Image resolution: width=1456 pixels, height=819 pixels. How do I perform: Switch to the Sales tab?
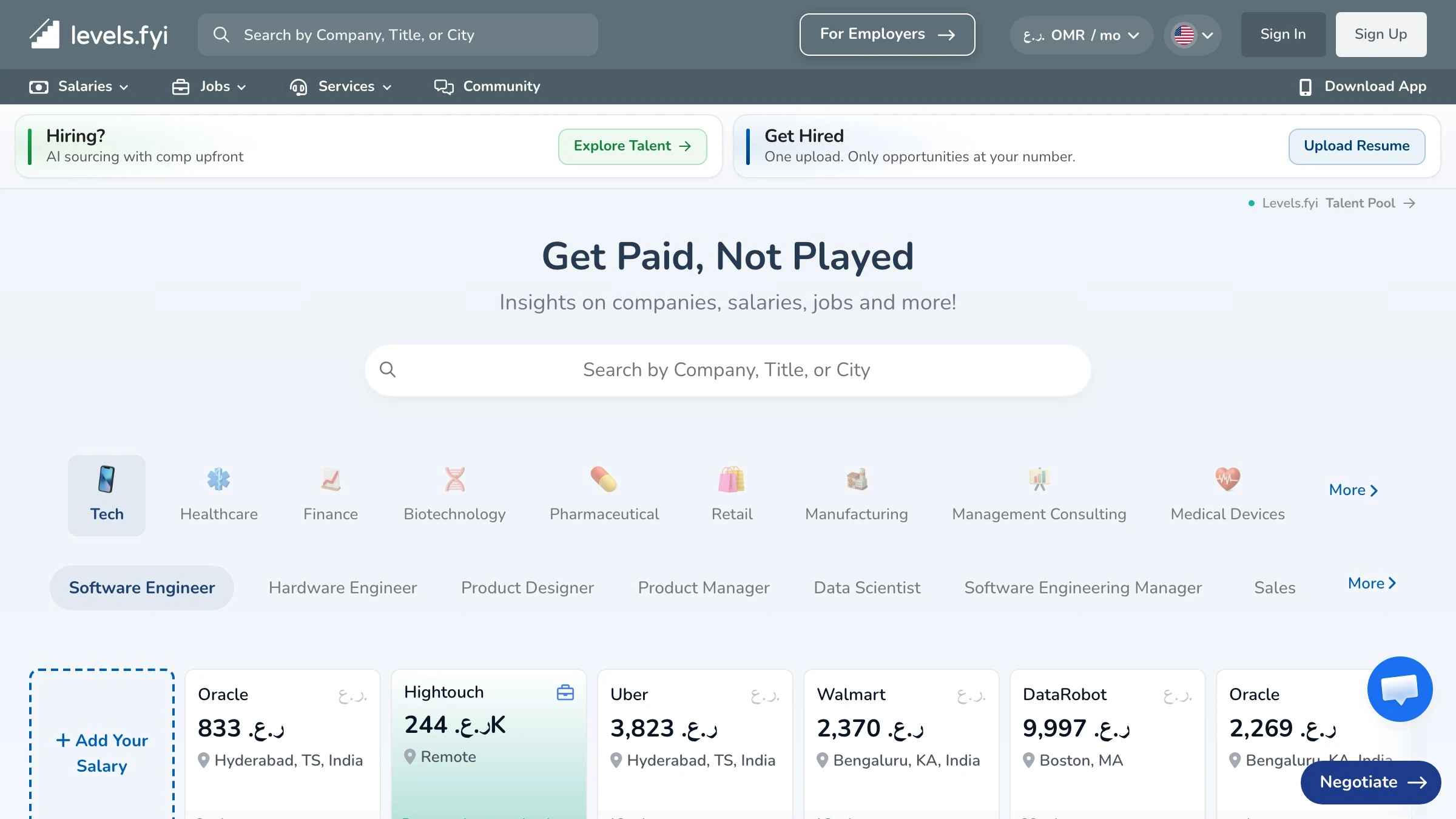coord(1275,588)
